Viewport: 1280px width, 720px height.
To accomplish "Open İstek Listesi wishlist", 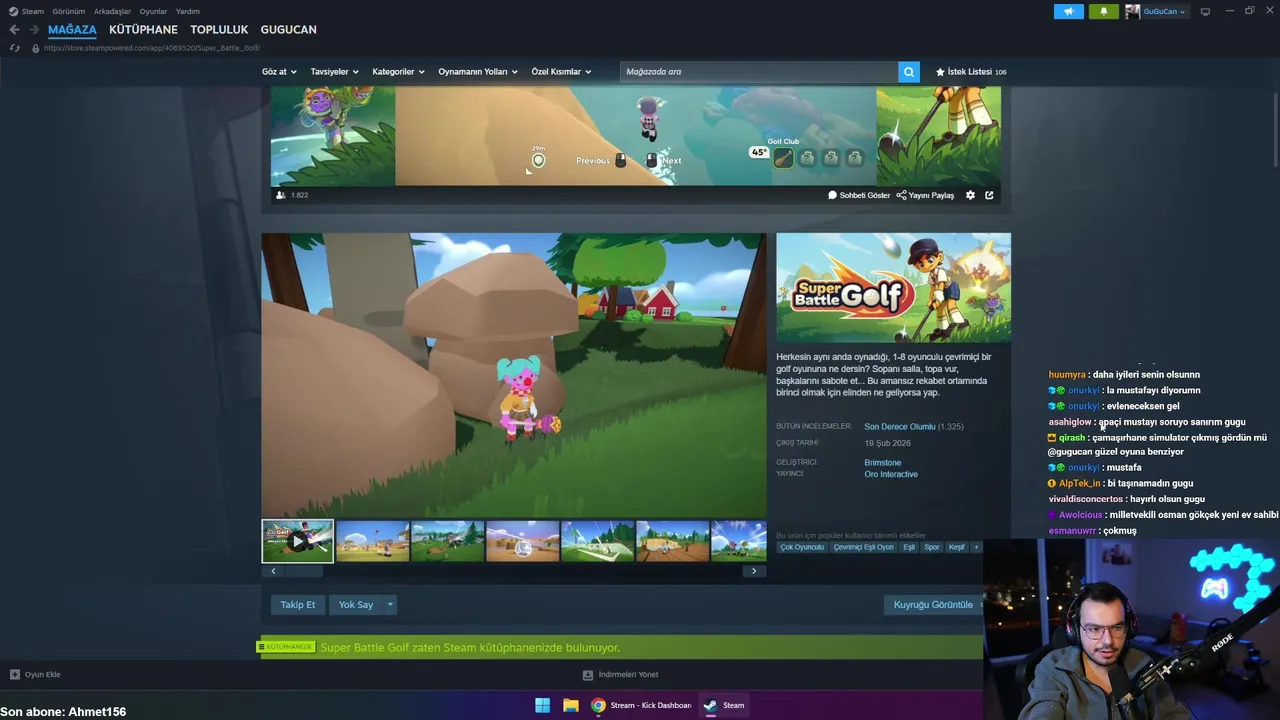I will click(971, 72).
